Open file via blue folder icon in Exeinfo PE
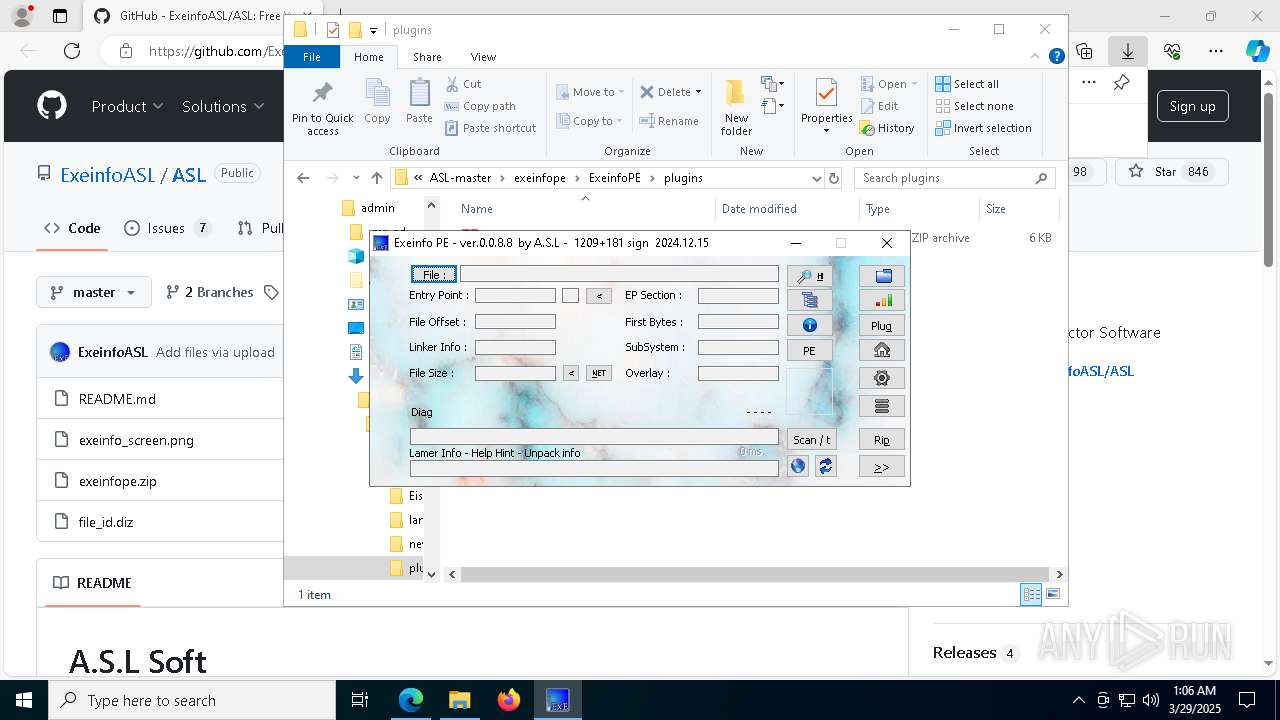The width and height of the screenshot is (1280, 720). click(882, 276)
